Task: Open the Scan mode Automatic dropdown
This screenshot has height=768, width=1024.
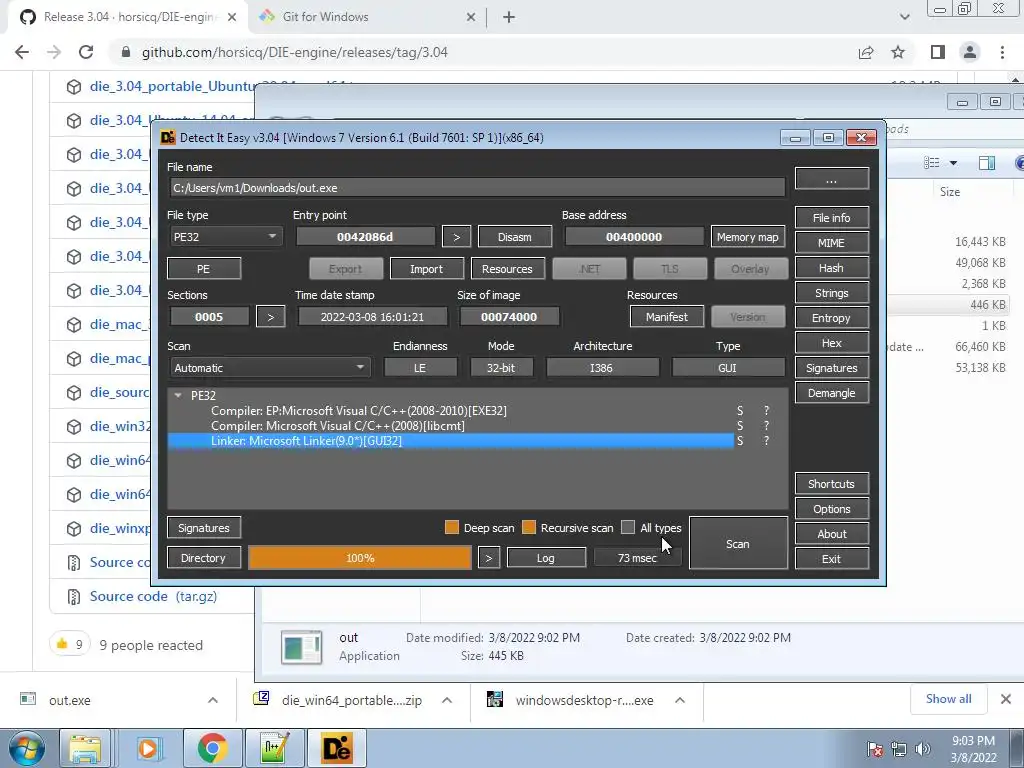Action: coord(269,368)
